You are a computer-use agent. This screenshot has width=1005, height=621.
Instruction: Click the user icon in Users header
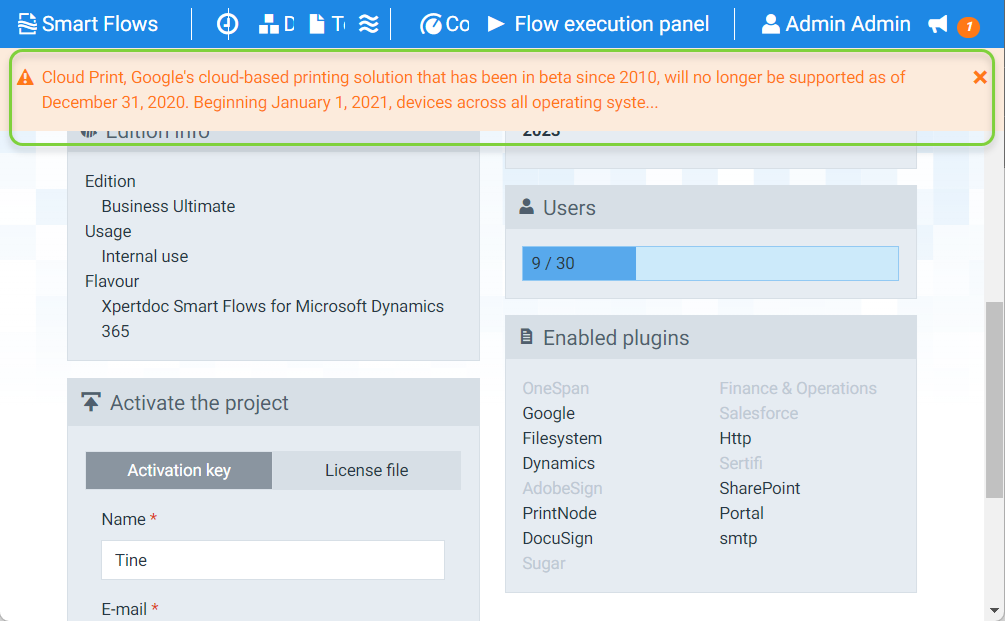(527, 206)
